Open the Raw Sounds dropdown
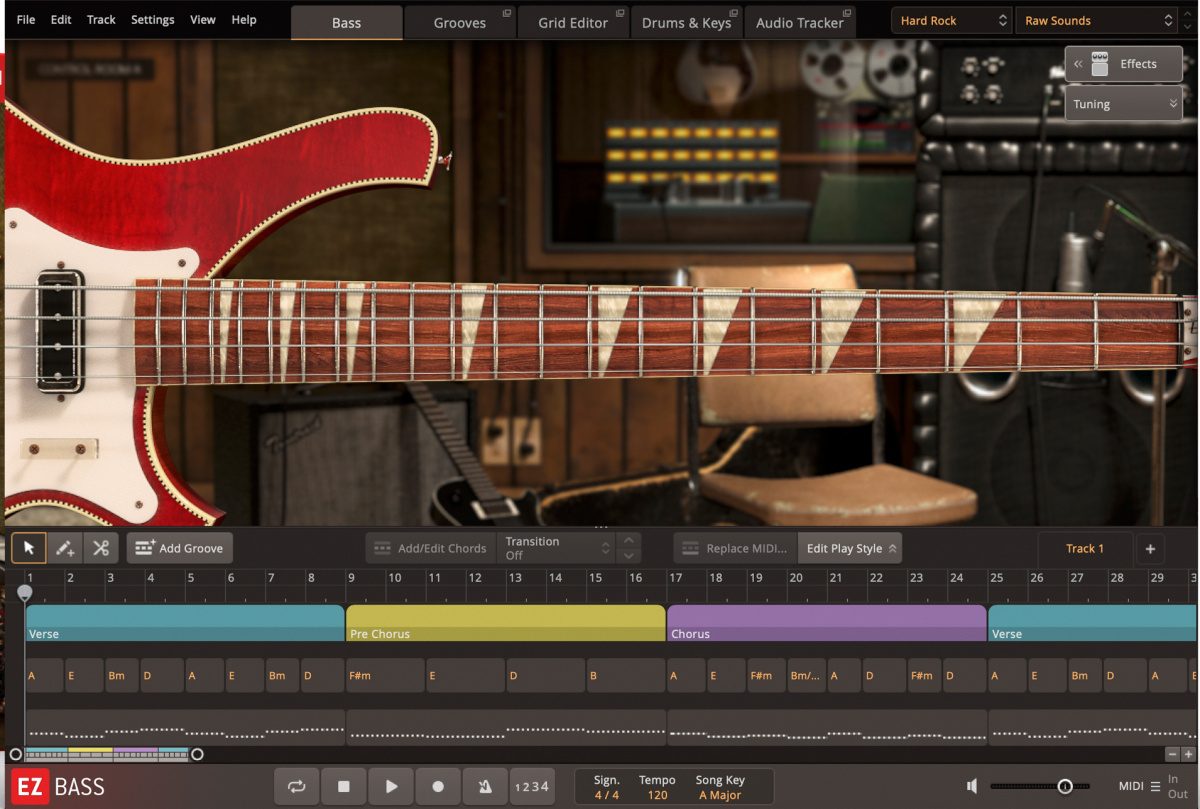Viewport: 1200px width, 809px height. [x=1095, y=19]
